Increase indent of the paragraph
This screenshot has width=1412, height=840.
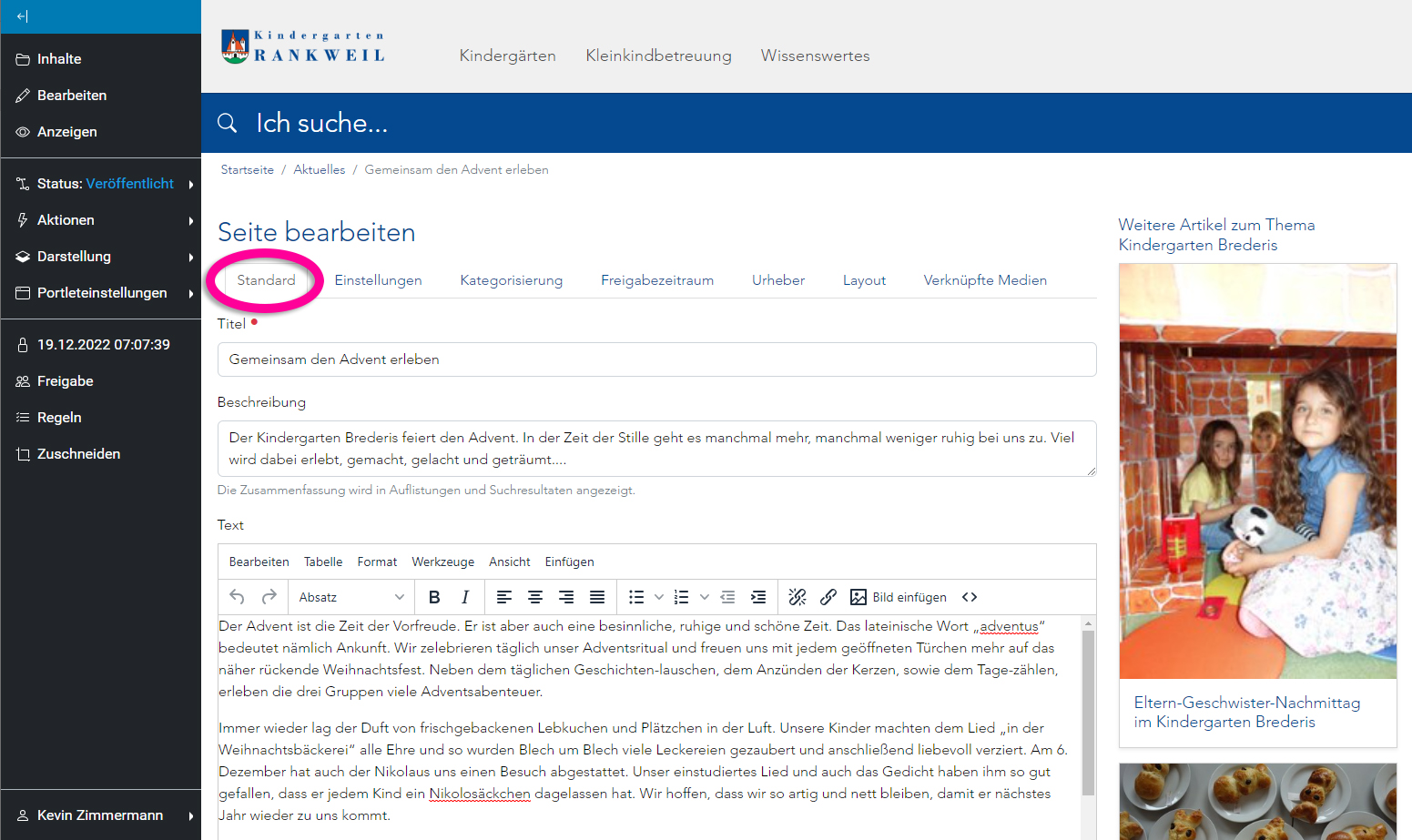758,597
